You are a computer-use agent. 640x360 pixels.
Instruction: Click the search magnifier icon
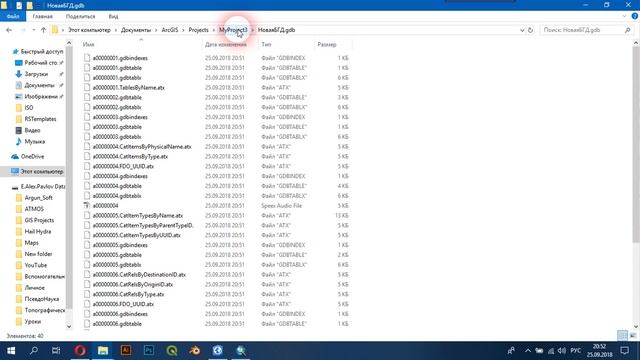pyautogui.click(x=628, y=30)
